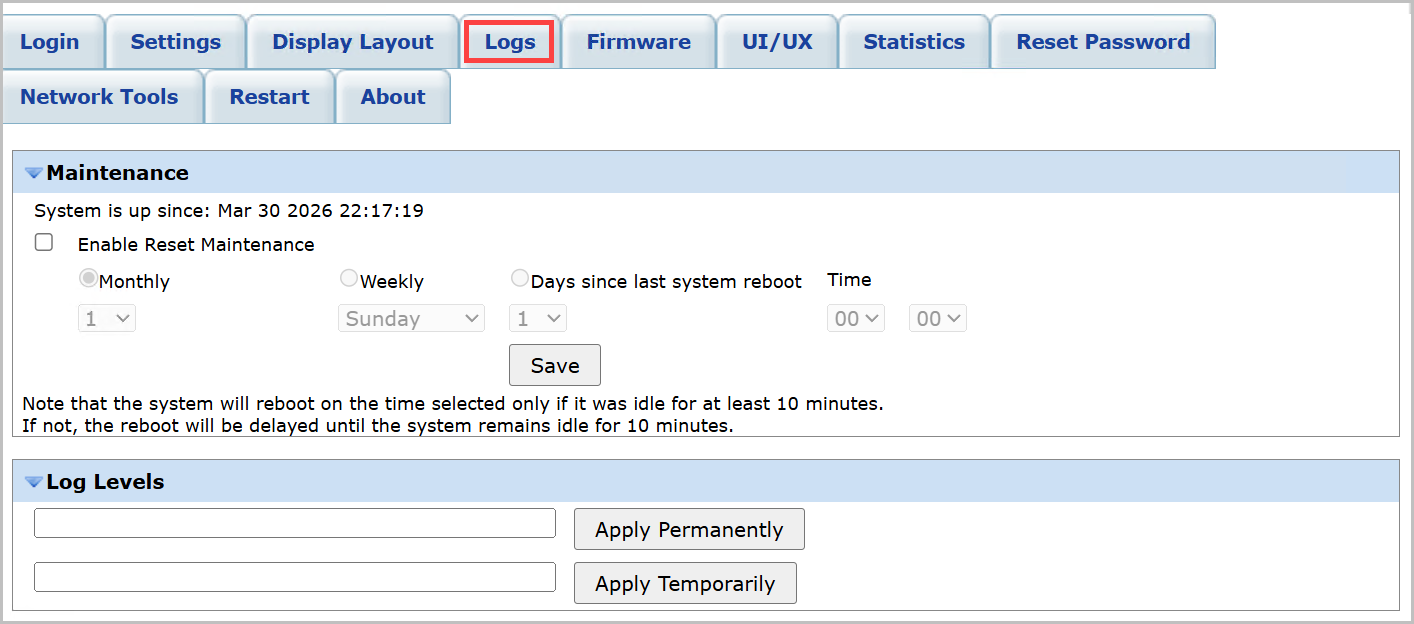Open the days-since-reboot count dropdown
The image size is (1414, 624).
pos(538,319)
